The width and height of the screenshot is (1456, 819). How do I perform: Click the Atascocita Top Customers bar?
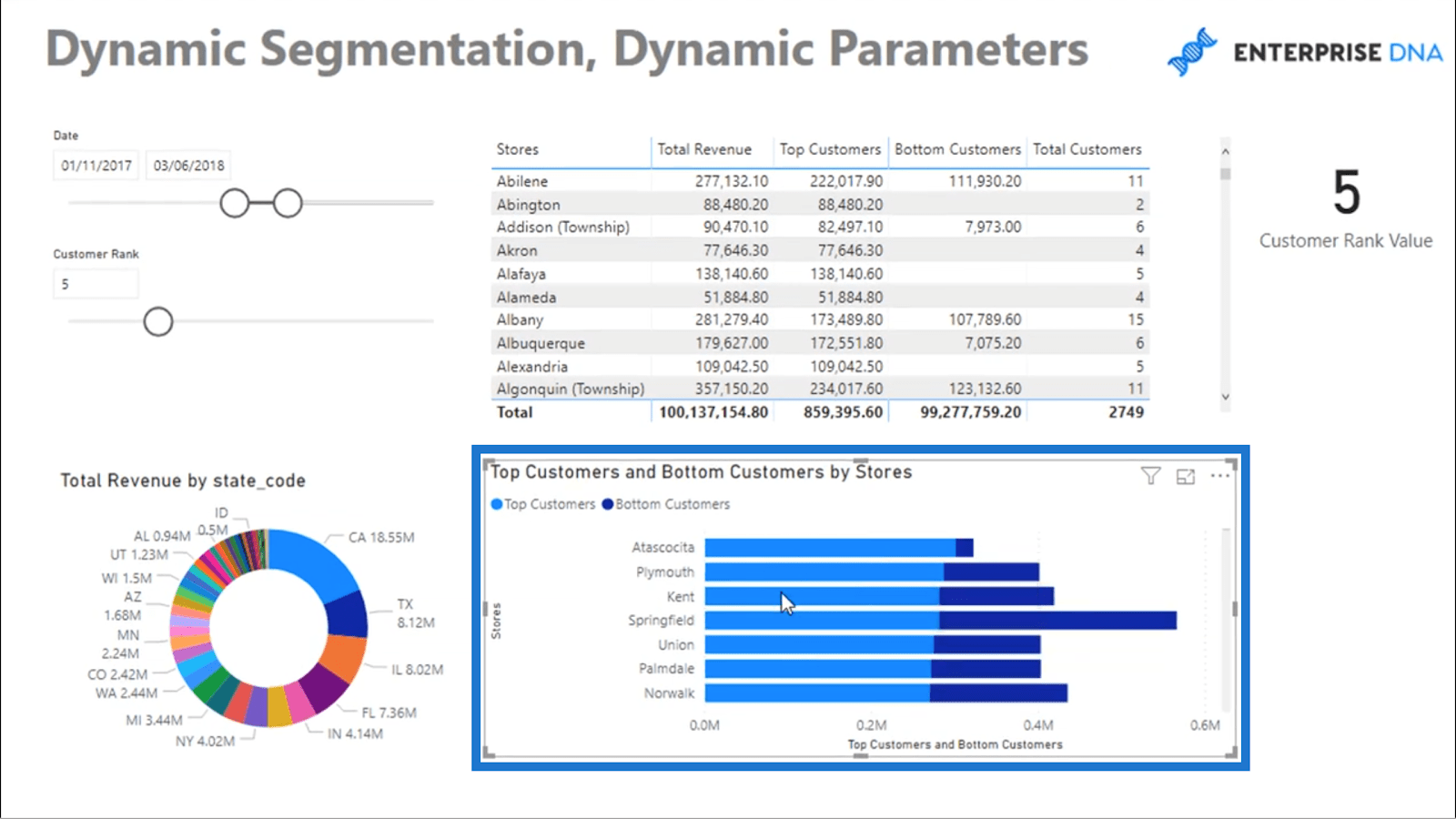(x=830, y=548)
